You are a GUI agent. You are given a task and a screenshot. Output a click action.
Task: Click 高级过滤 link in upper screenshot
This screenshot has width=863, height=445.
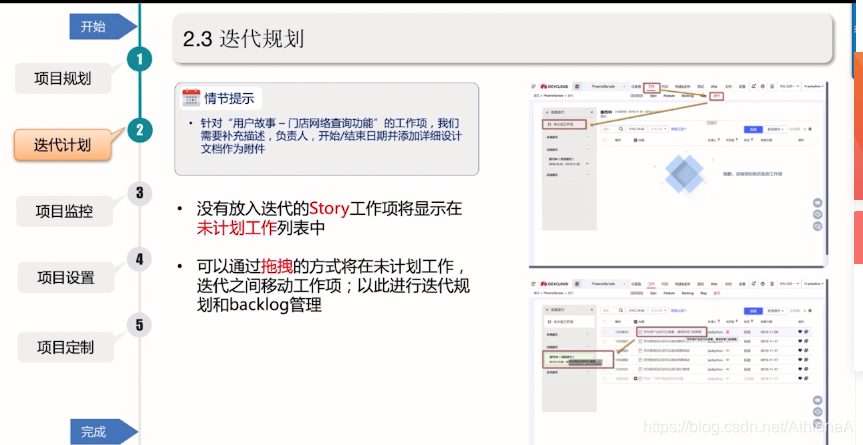point(679,129)
